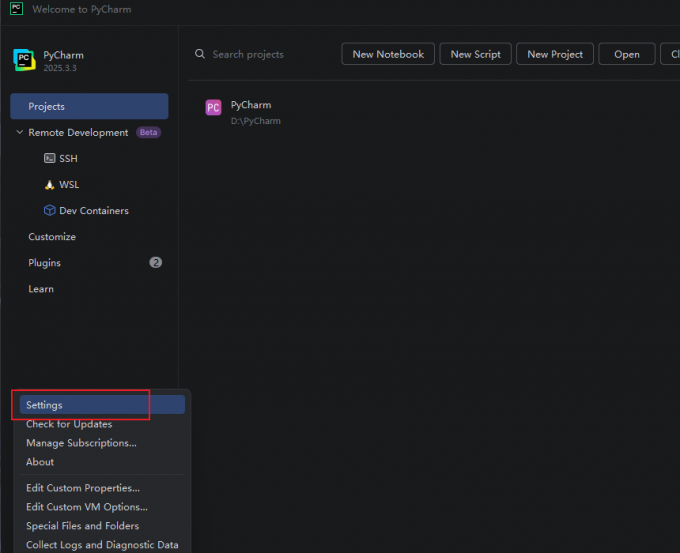
Task: Click the Dev Containers cube icon
Action: (49, 210)
